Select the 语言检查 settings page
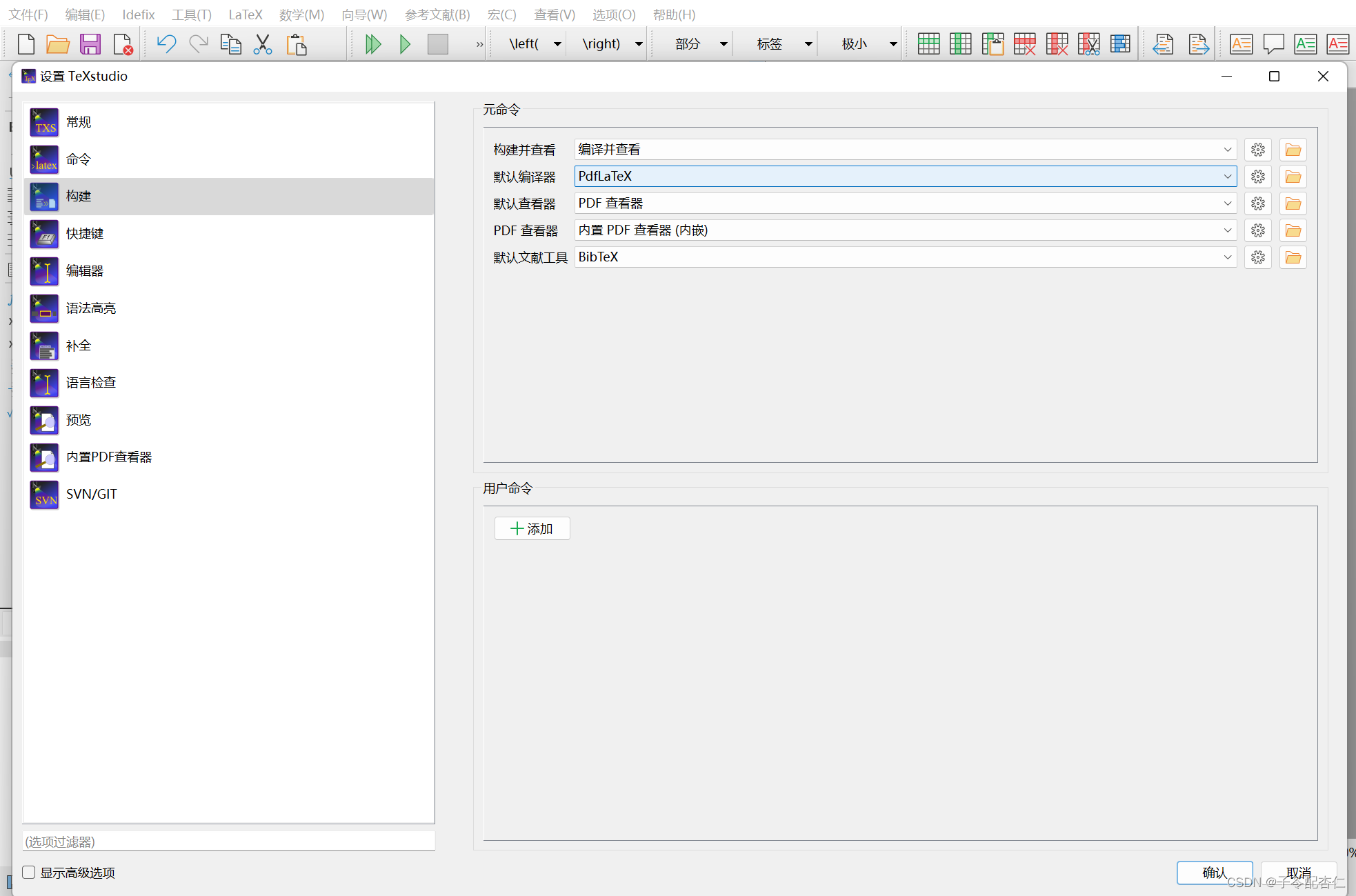This screenshot has height=896, width=1356. pyautogui.click(x=229, y=383)
